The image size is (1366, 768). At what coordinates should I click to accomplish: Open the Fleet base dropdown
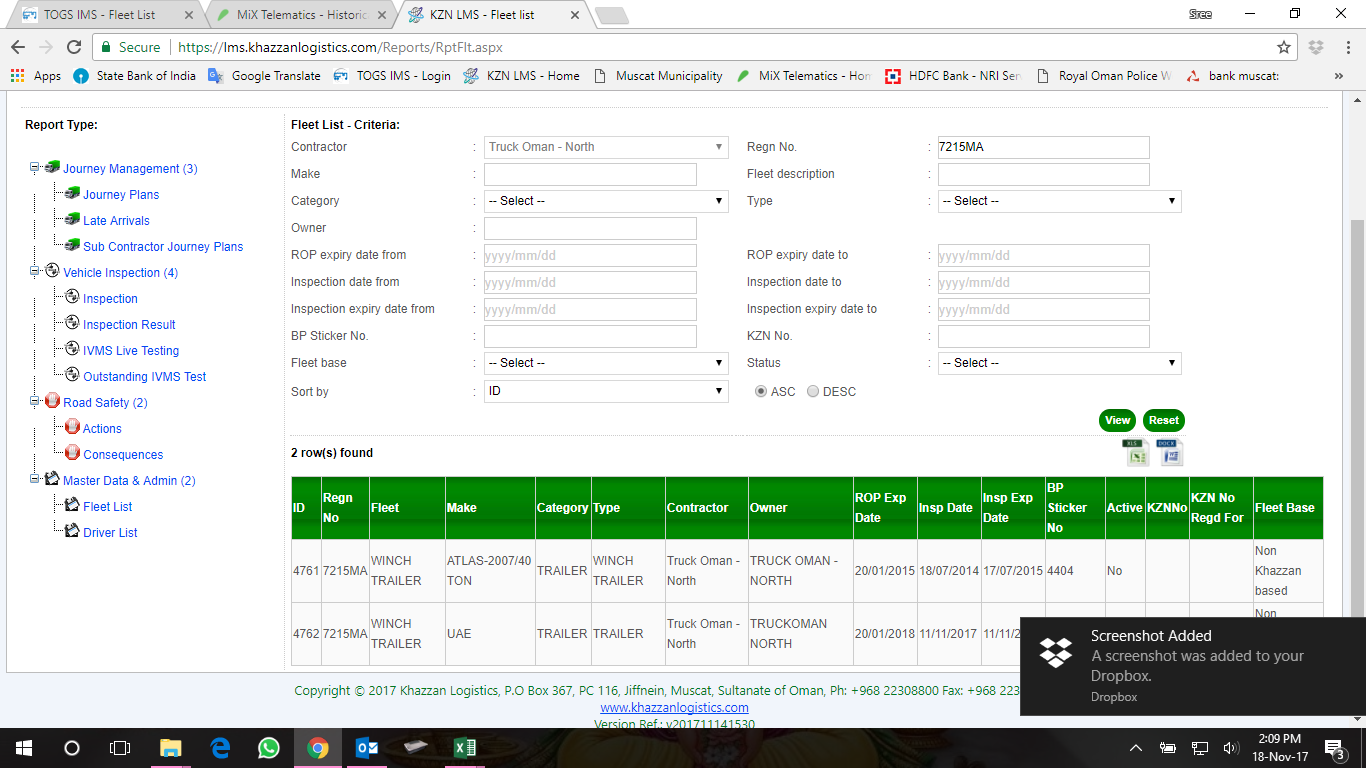click(x=606, y=363)
